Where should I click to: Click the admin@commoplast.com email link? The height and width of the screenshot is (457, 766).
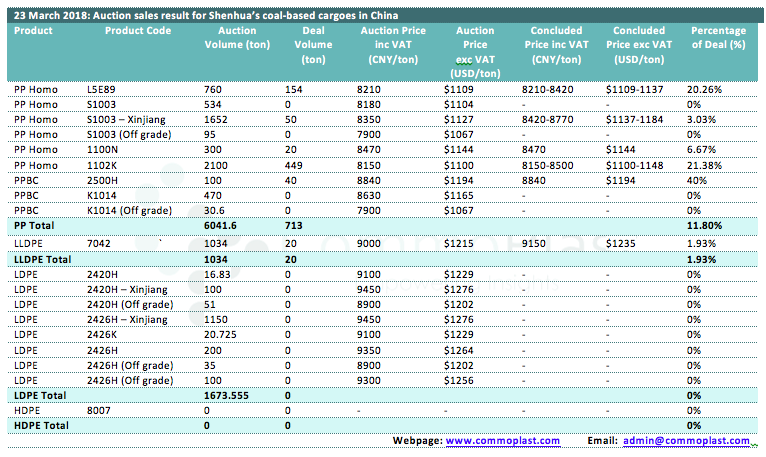coord(685,440)
